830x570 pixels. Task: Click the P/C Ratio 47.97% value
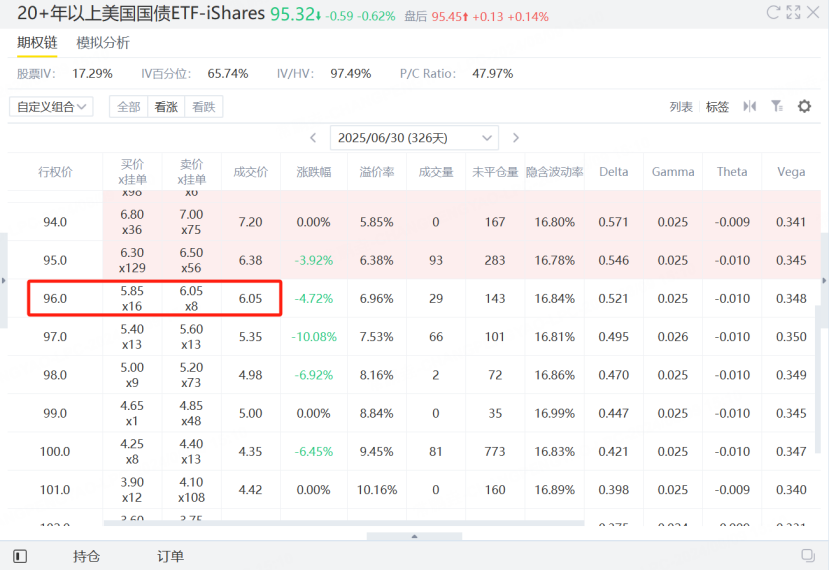pos(493,74)
